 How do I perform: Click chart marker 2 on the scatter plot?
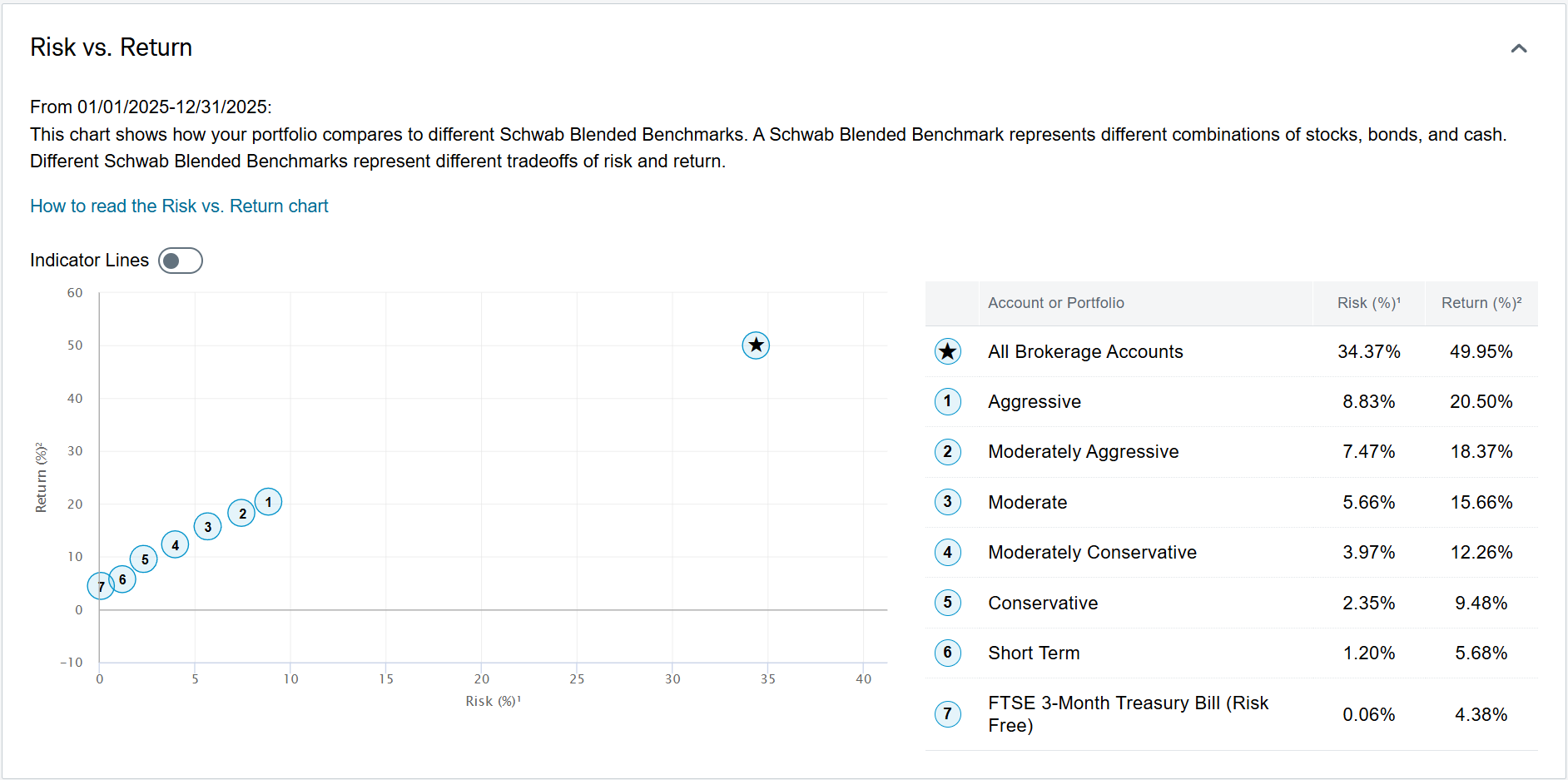point(241,513)
